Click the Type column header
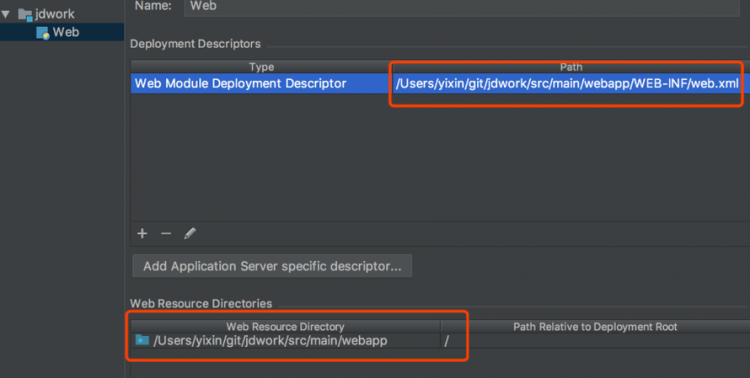The image size is (750, 378). (x=261, y=67)
